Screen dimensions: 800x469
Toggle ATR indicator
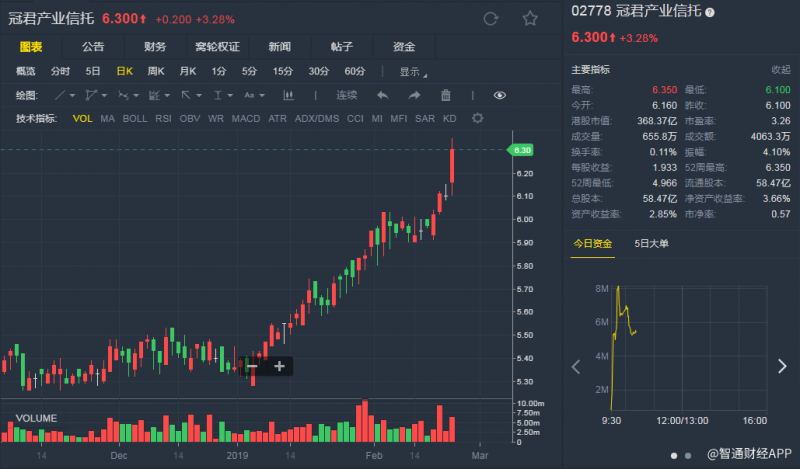pyautogui.click(x=278, y=119)
